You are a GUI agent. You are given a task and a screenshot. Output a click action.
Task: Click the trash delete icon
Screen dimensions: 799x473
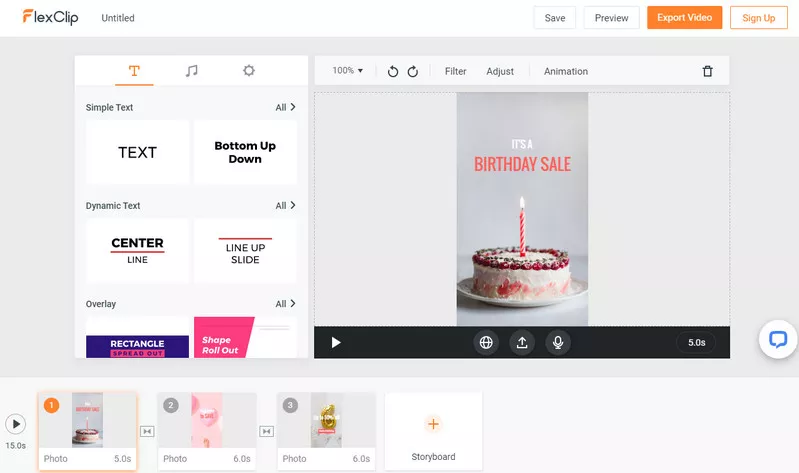point(707,71)
